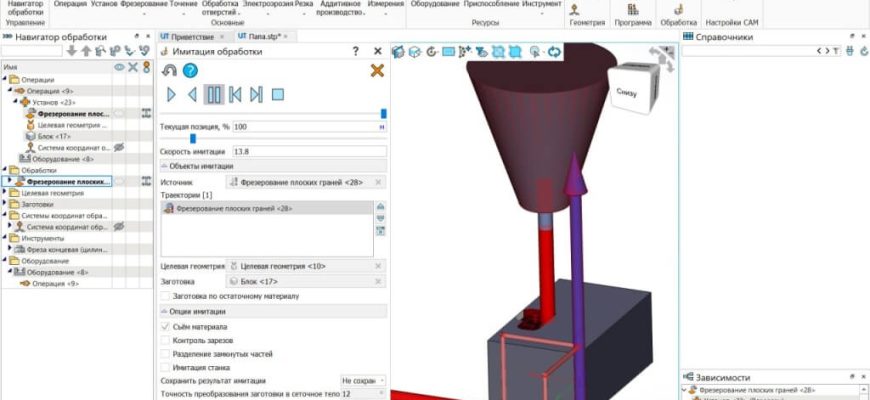This screenshot has width=870, height=400.
Task: Click the blue help question-mark icon
Action: click(x=190, y=70)
